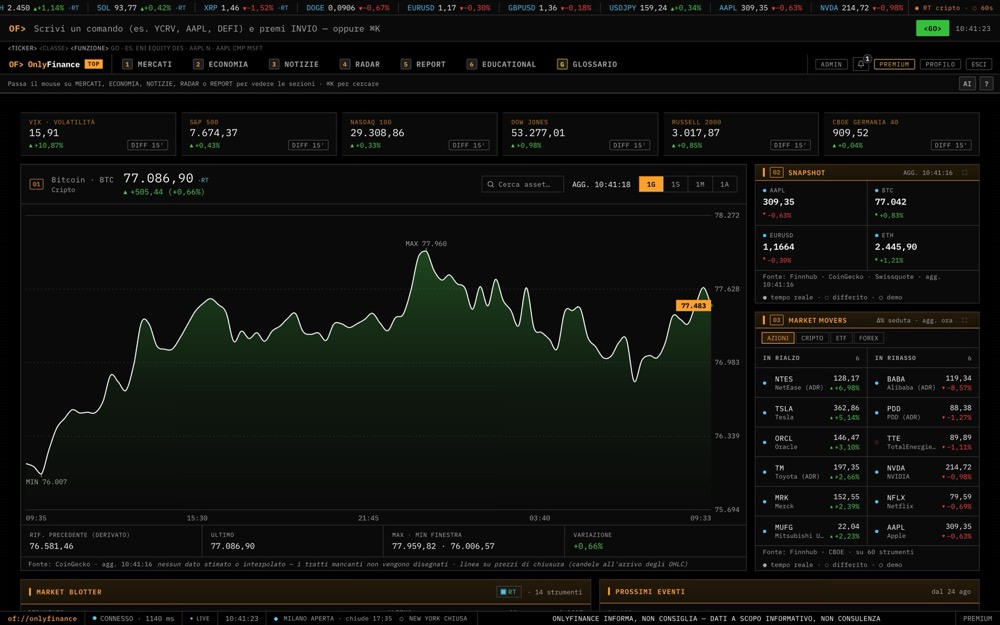1000x625 pixels.
Task: Click the NFLX Netflix row in losers
Action: (x=923, y=501)
